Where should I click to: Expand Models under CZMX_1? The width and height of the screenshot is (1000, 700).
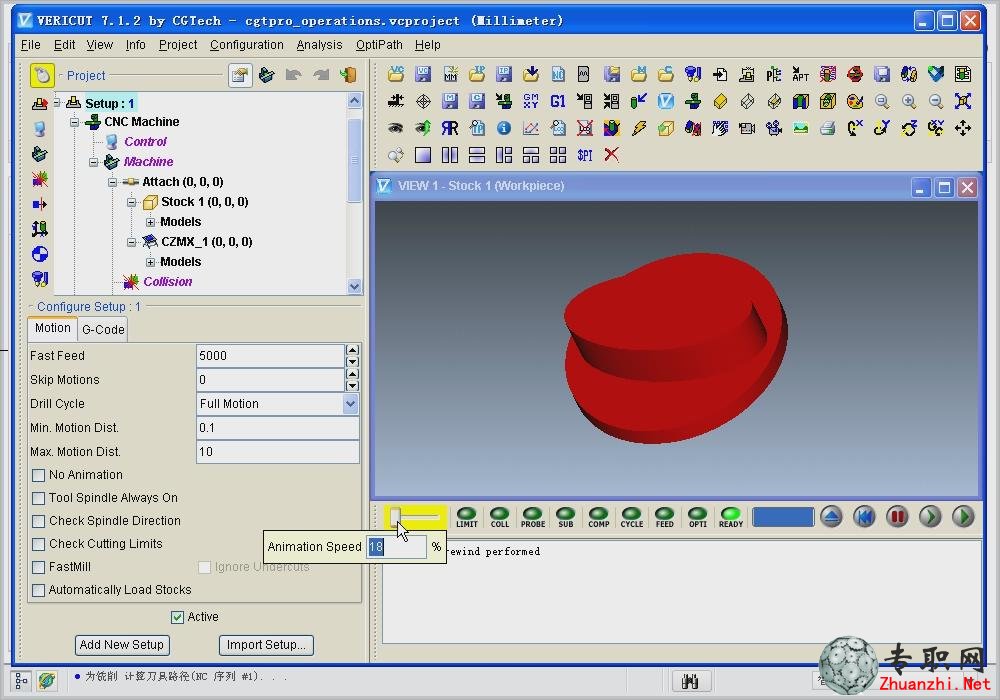151,262
